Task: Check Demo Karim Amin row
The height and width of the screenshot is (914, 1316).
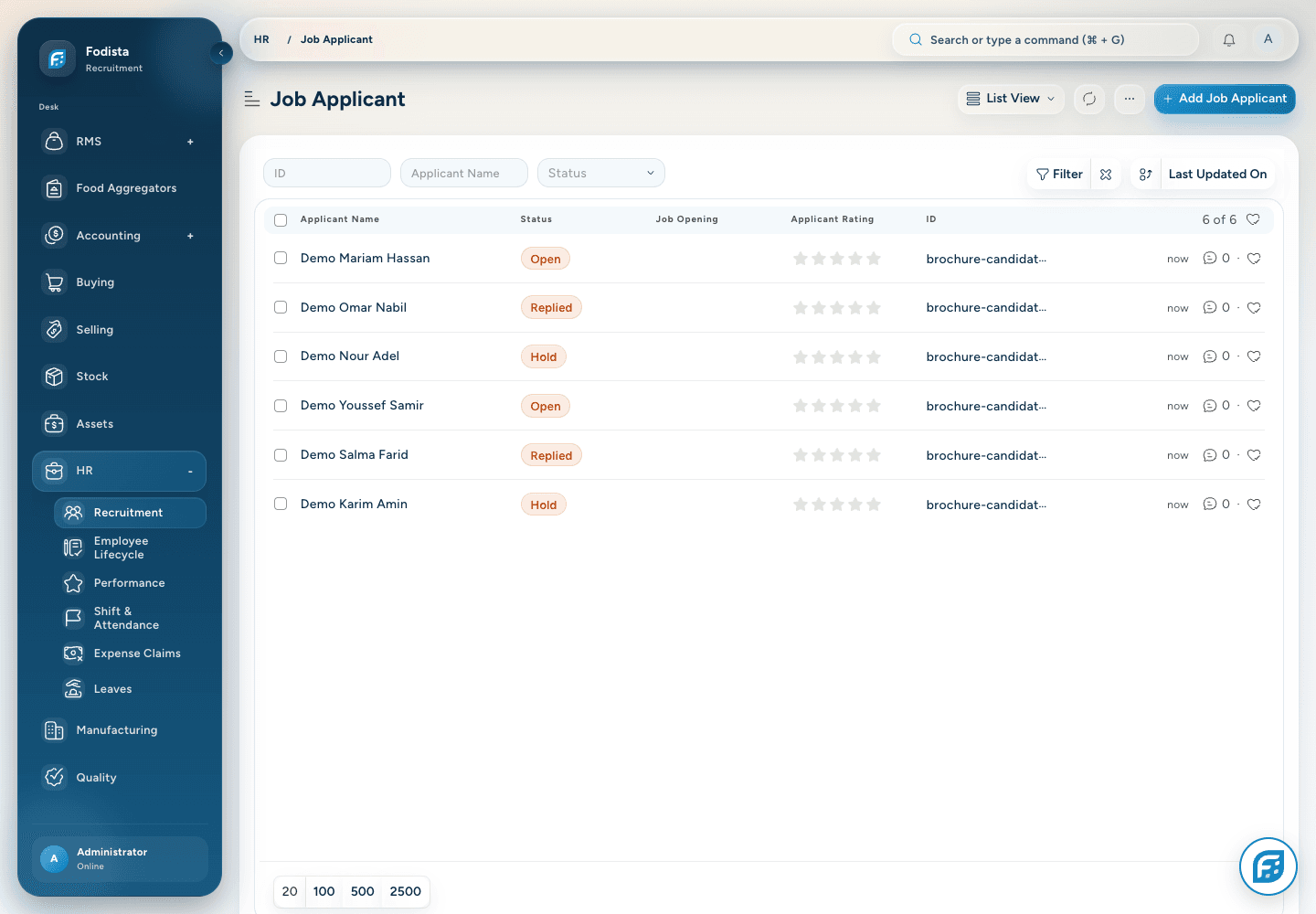Action: point(281,505)
